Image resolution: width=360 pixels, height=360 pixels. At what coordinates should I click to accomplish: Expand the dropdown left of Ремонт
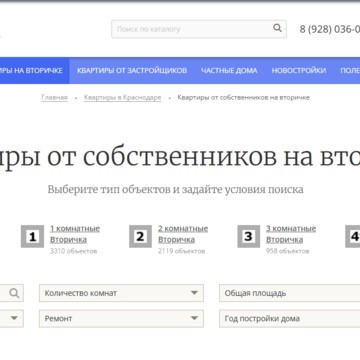12,318
